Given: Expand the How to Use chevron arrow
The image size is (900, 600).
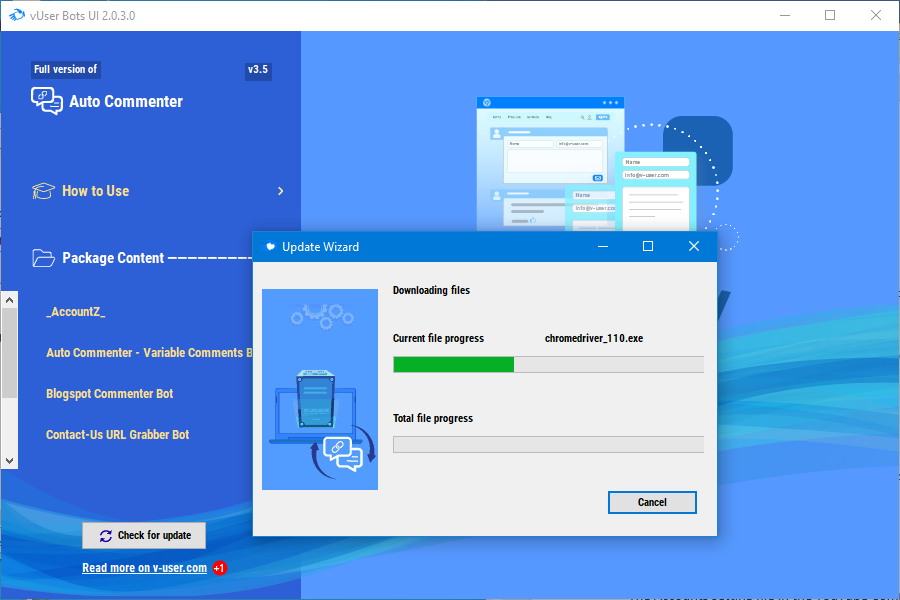Looking at the screenshot, I should pos(281,191).
